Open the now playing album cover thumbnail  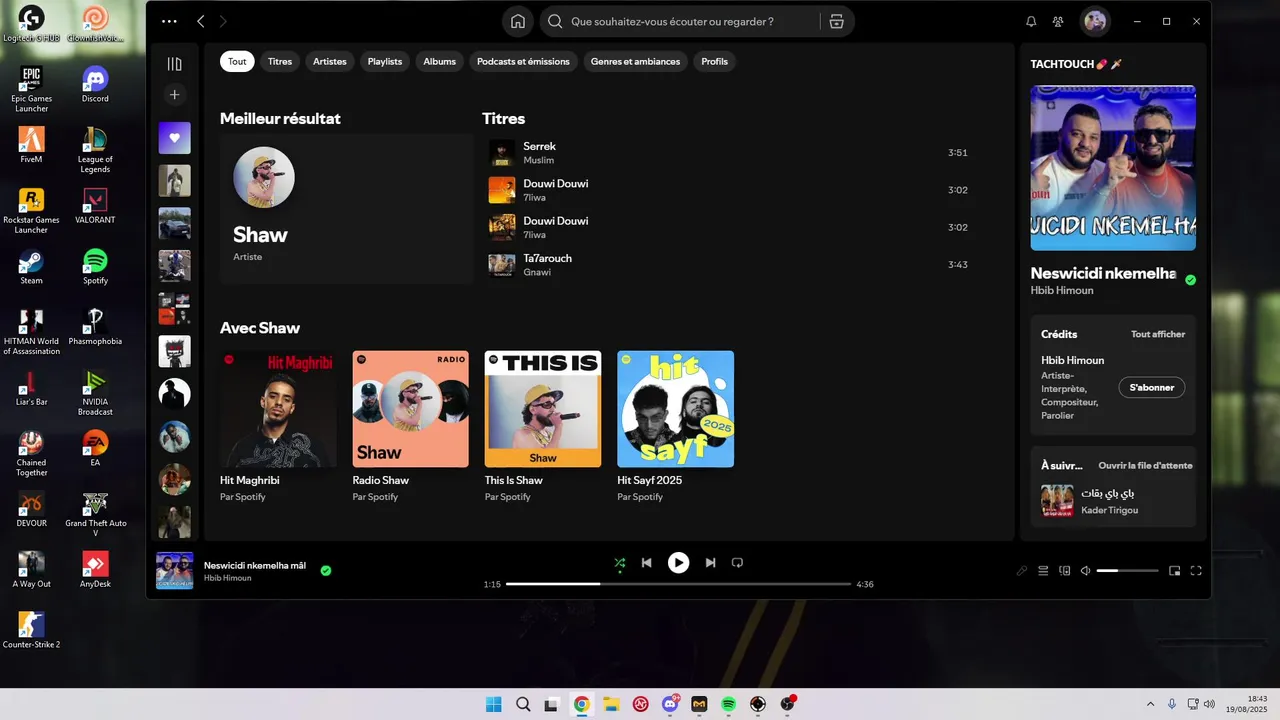[x=174, y=571]
